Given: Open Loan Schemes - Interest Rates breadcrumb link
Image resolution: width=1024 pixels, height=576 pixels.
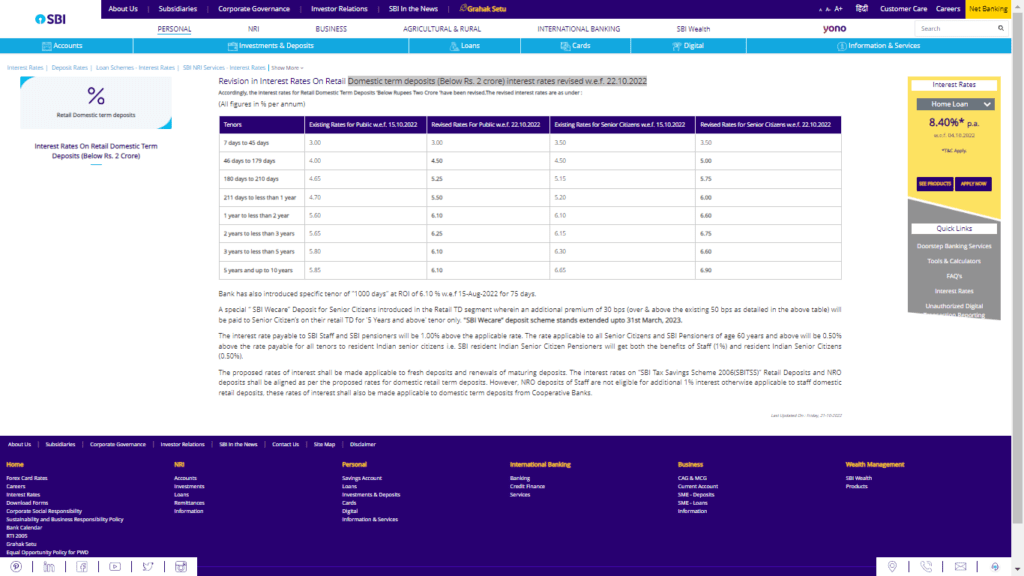Looking at the screenshot, I should [x=135, y=68].
